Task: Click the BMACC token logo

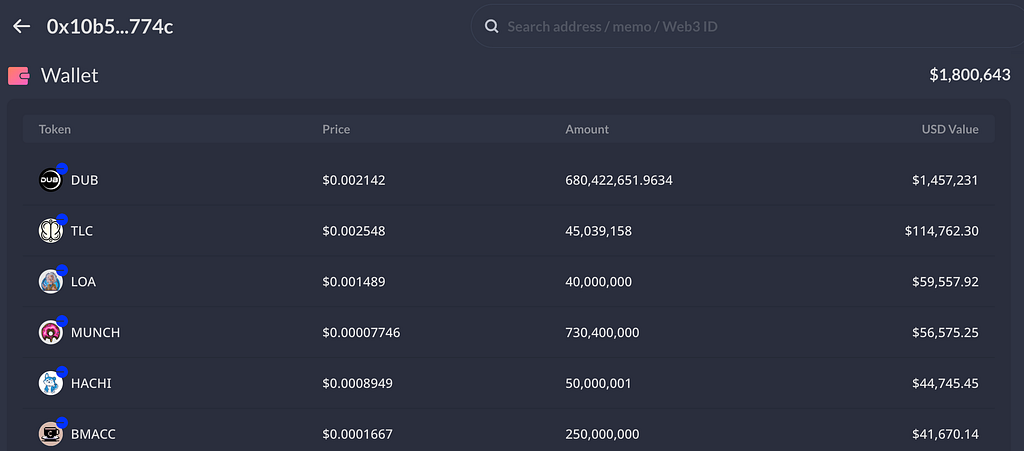Action: (50, 434)
